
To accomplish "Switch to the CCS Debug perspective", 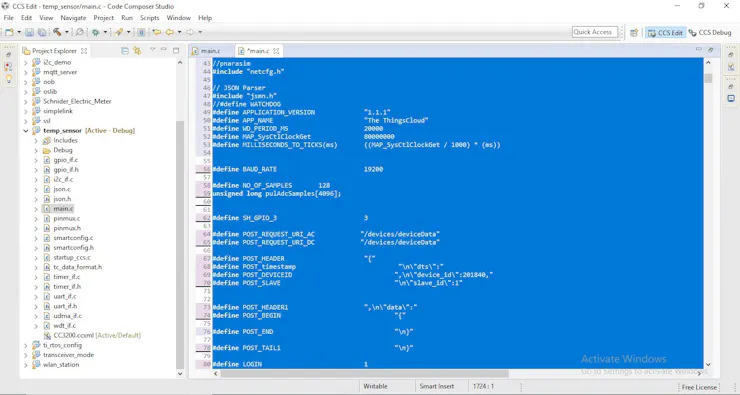I will tap(710, 33).
